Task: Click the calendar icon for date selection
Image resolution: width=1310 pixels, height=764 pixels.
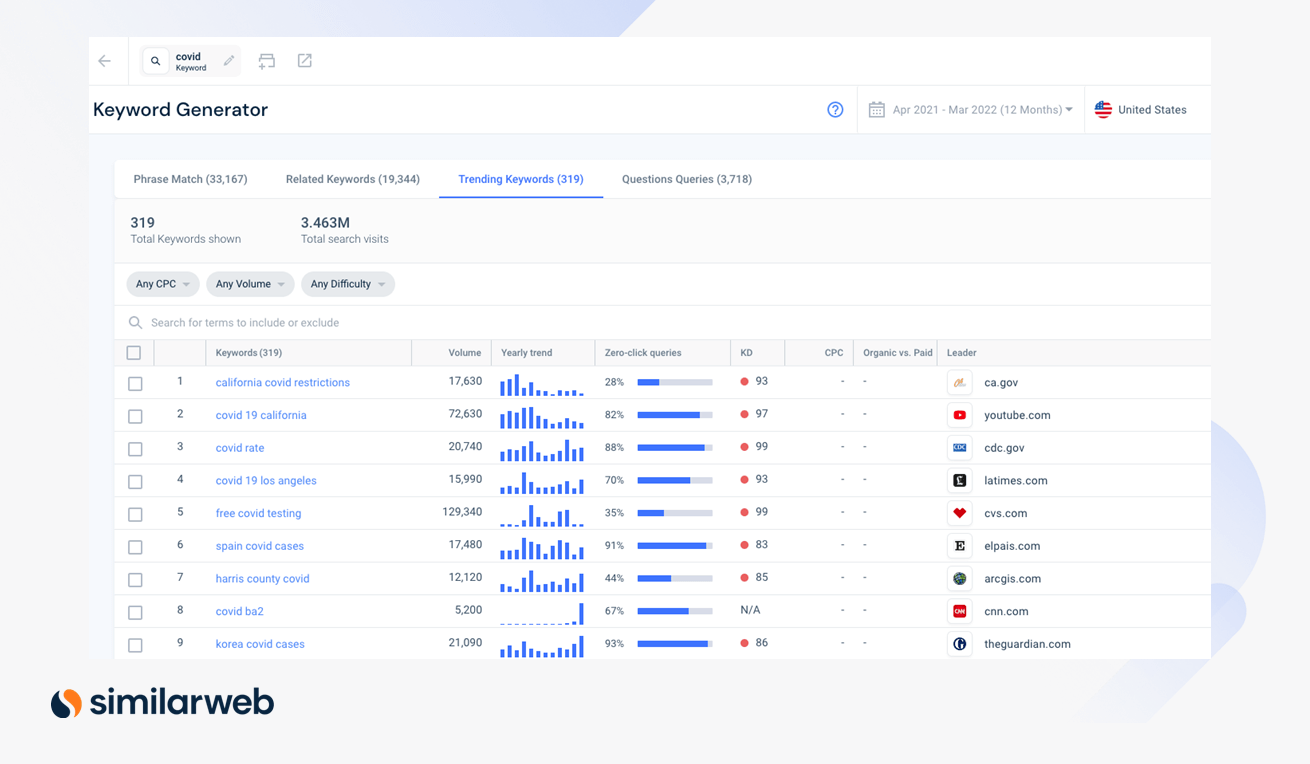Action: [878, 109]
